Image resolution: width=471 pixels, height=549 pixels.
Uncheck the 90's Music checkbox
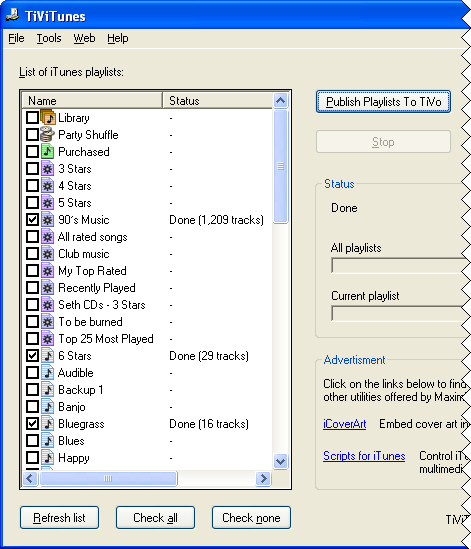coord(33,220)
